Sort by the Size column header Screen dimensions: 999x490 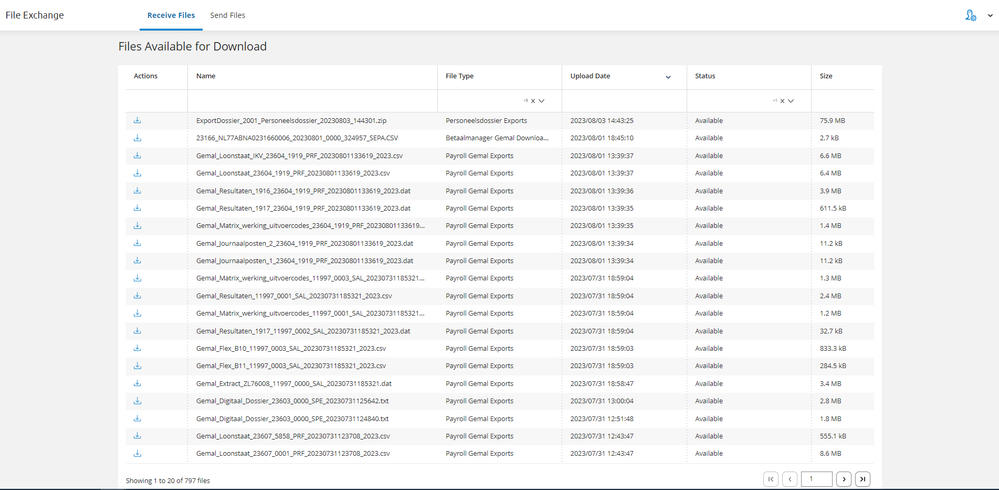pyautogui.click(x=826, y=76)
